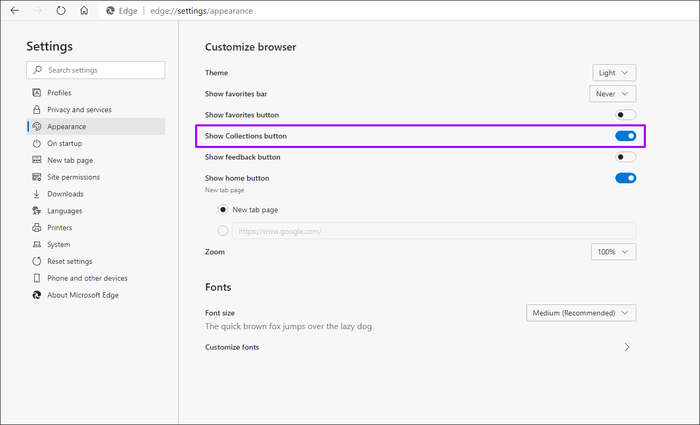Open New tab page settings
The height and width of the screenshot is (425, 700).
coord(96,160)
